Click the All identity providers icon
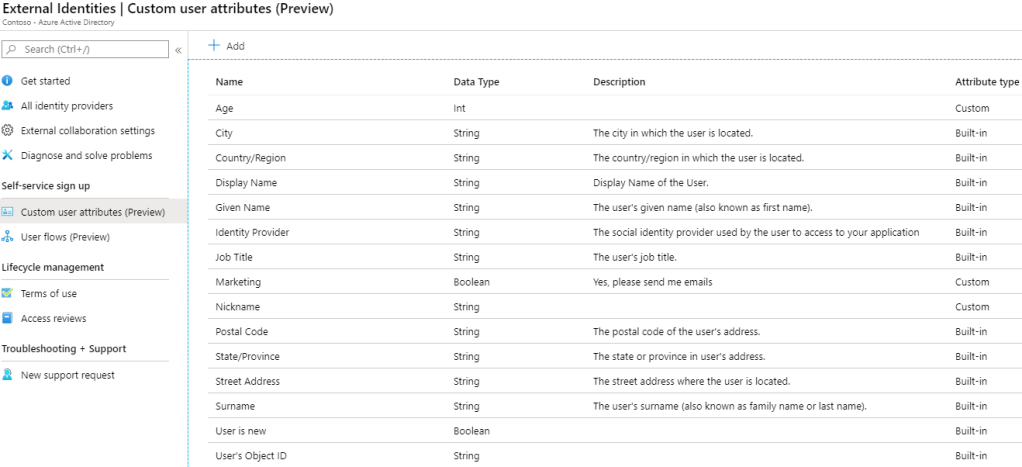Image resolution: width=1022 pixels, height=467 pixels. click(8, 106)
